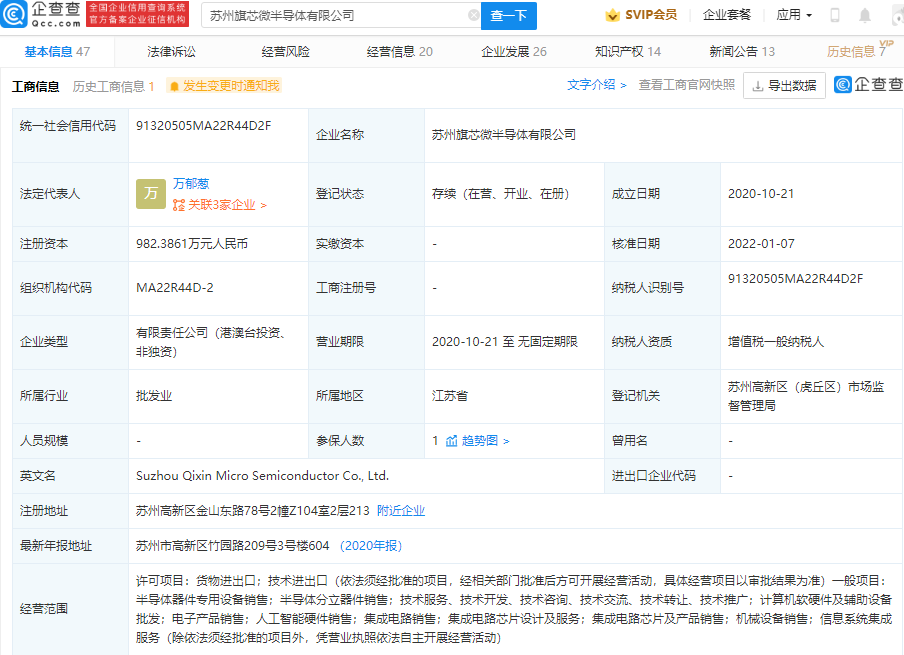904x655 pixels.
Task: Switch to the 新闻公告 13 tab
Action: (742, 52)
